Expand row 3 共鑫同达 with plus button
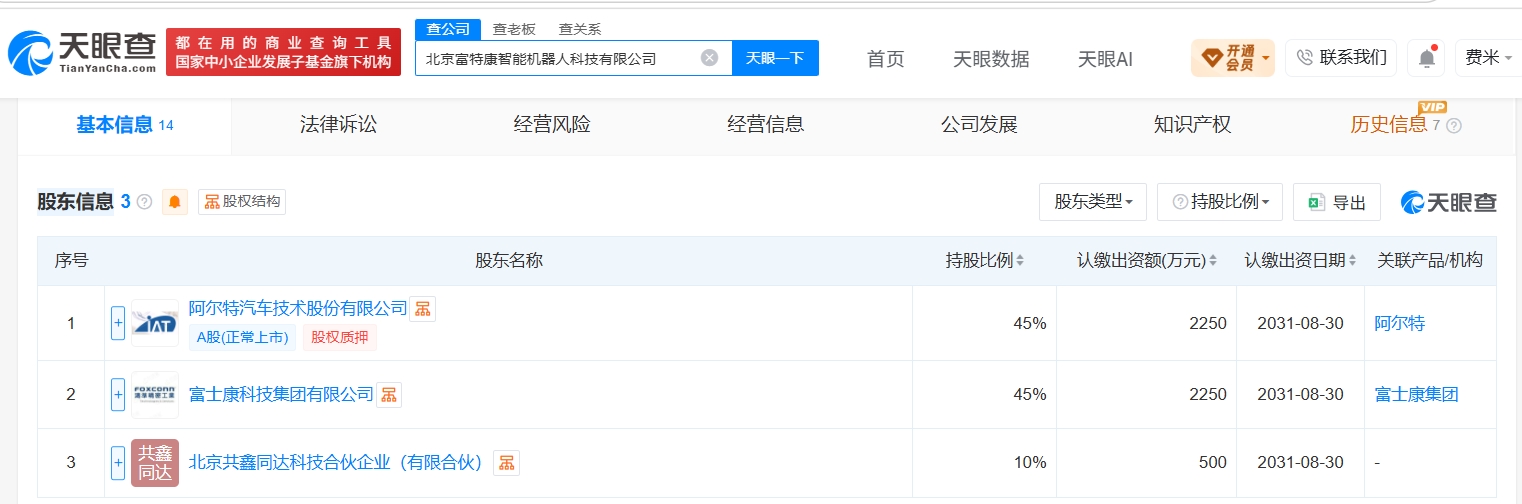 tap(118, 463)
